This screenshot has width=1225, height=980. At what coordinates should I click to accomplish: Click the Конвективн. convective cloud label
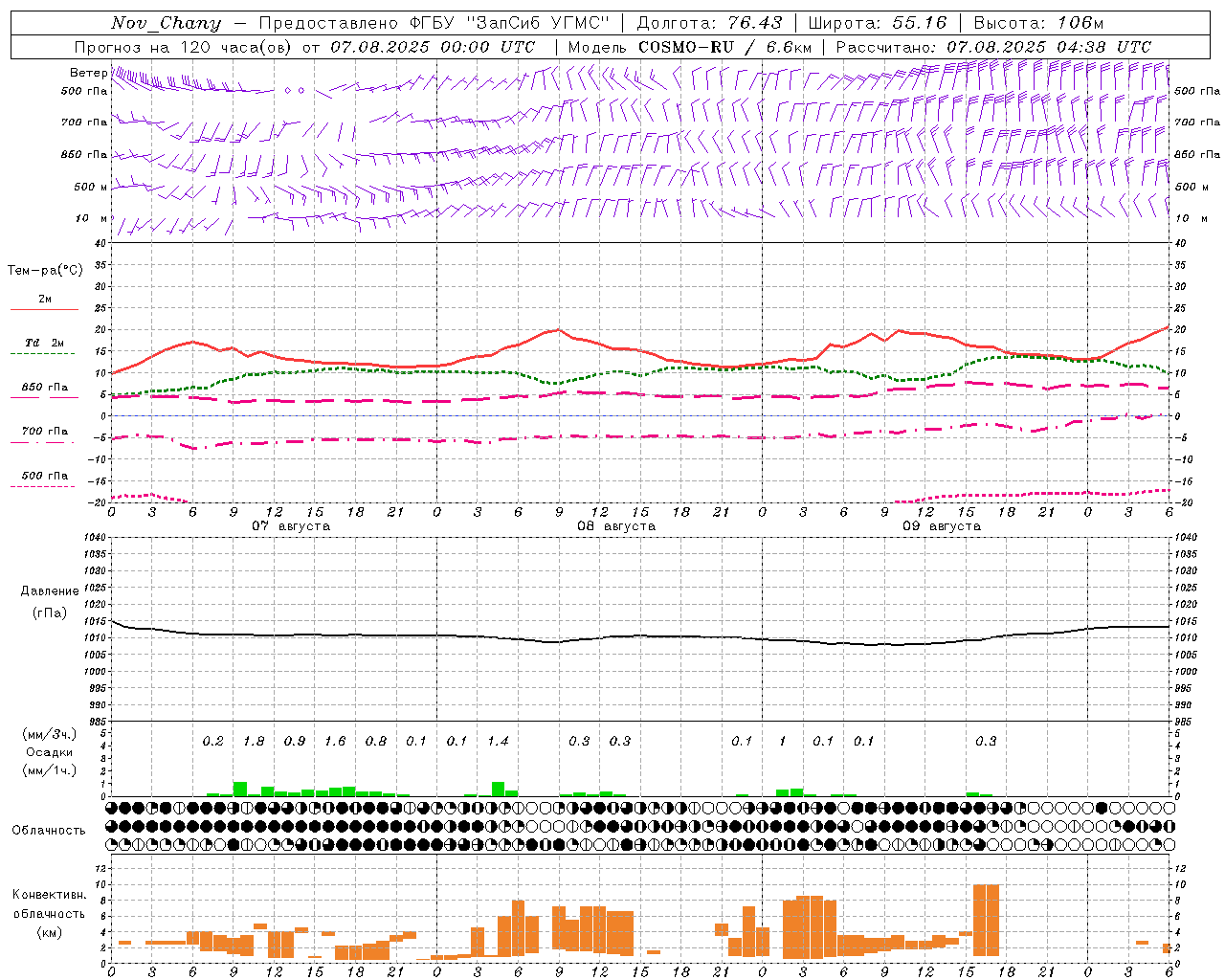[50, 895]
